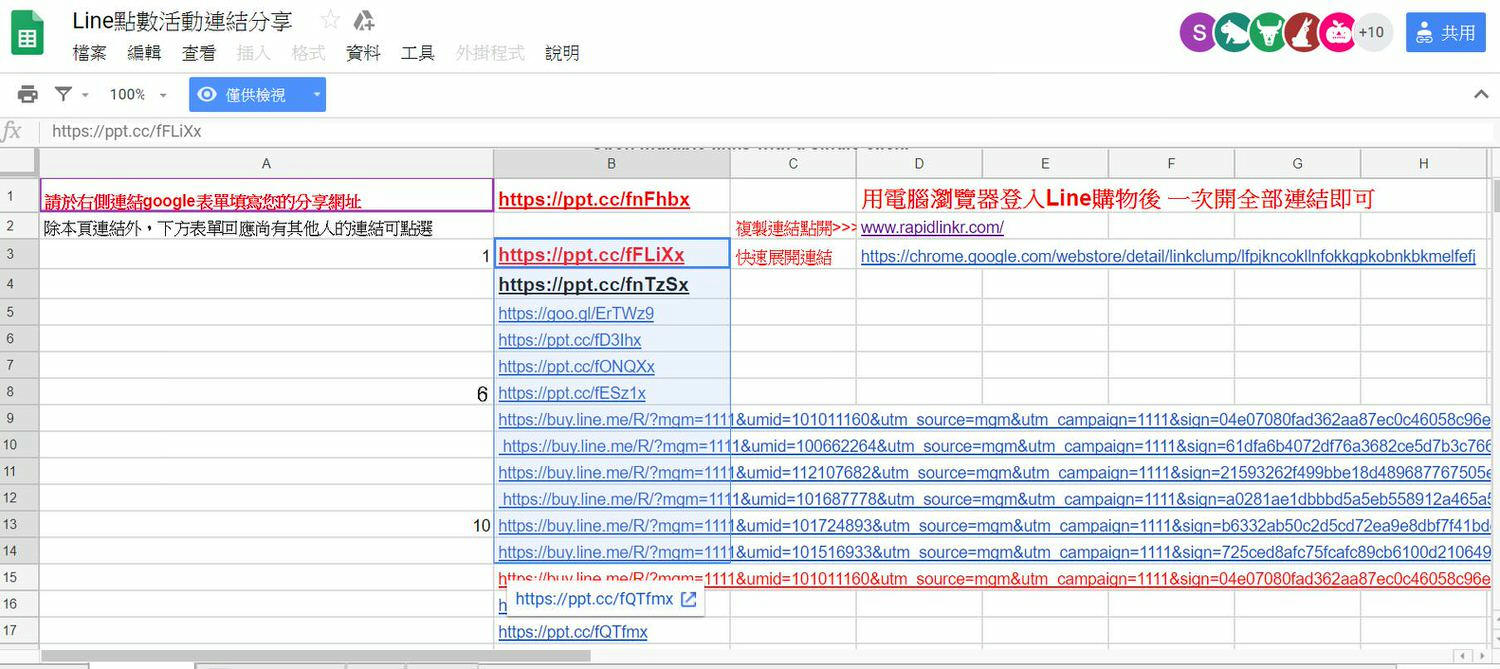
Task: Open the 100% zoom dropdown
Action: (138, 95)
